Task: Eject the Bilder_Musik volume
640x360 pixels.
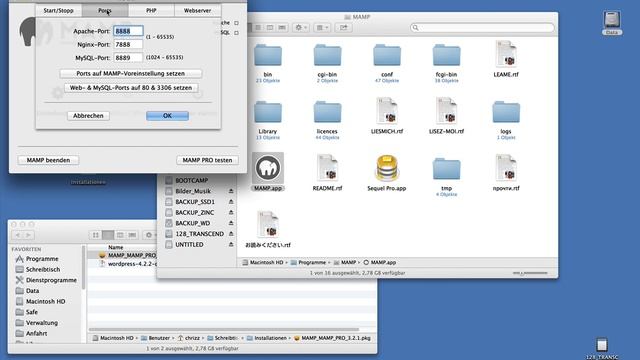Action: pyautogui.click(x=231, y=191)
